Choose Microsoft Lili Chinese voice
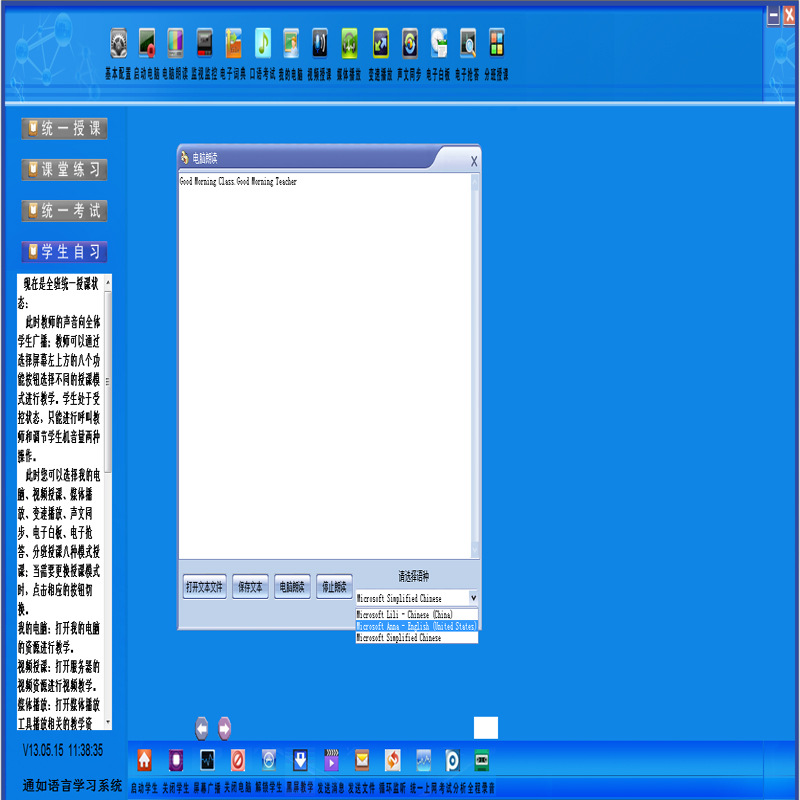800x800 pixels. coord(416,614)
